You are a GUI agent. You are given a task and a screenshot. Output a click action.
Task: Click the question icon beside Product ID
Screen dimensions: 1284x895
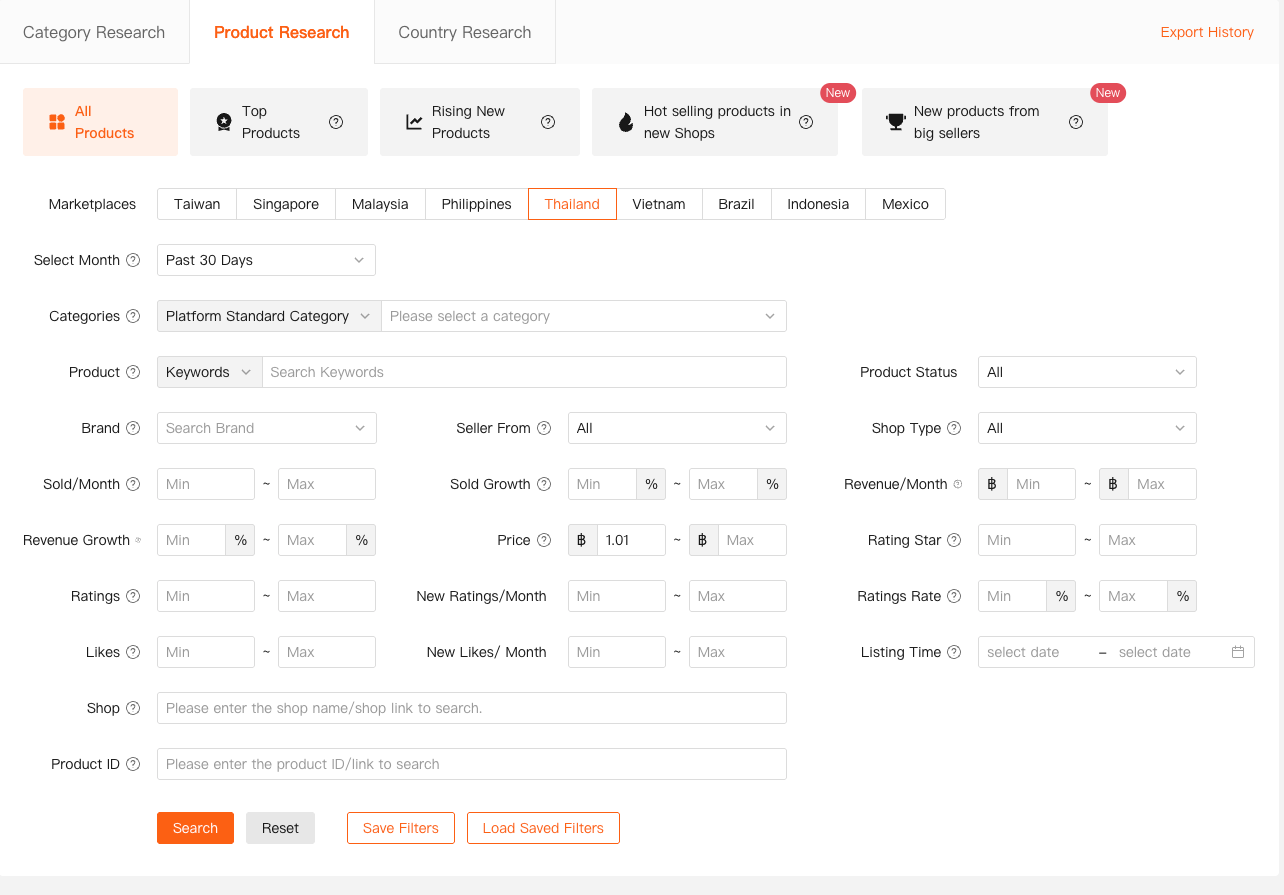pyautogui.click(x=133, y=764)
